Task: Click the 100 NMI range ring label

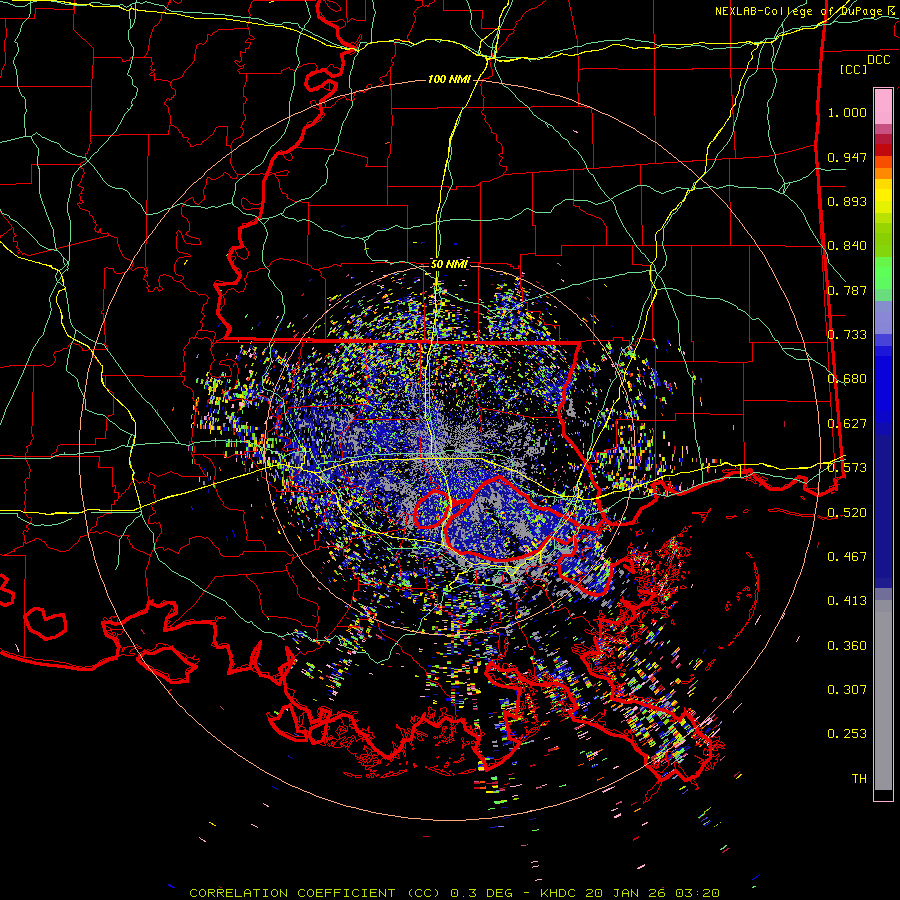Action: (x=449, y=79)
